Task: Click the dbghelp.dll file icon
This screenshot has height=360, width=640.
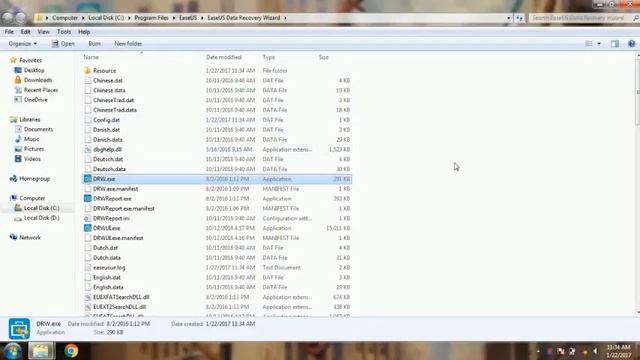Action: pyautogui.click(x=87, y=149)
